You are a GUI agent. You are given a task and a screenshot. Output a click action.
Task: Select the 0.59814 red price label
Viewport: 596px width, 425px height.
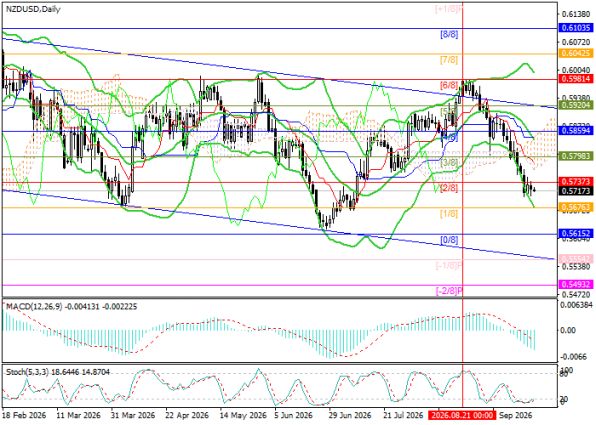coord(575,79)
